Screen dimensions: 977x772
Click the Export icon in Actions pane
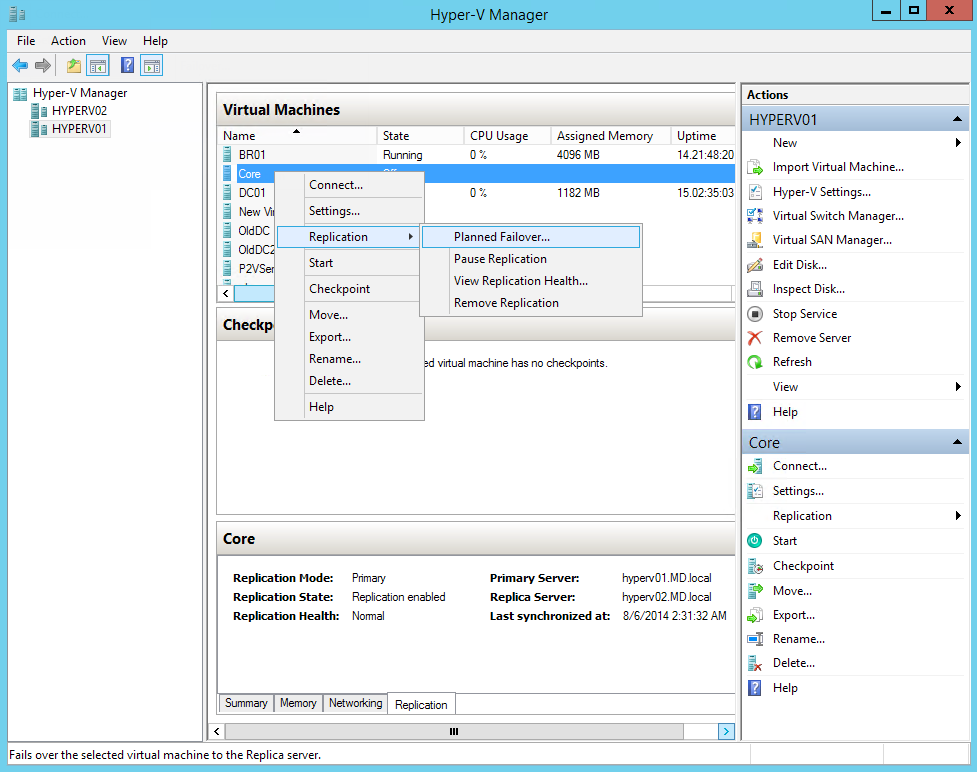755,615
